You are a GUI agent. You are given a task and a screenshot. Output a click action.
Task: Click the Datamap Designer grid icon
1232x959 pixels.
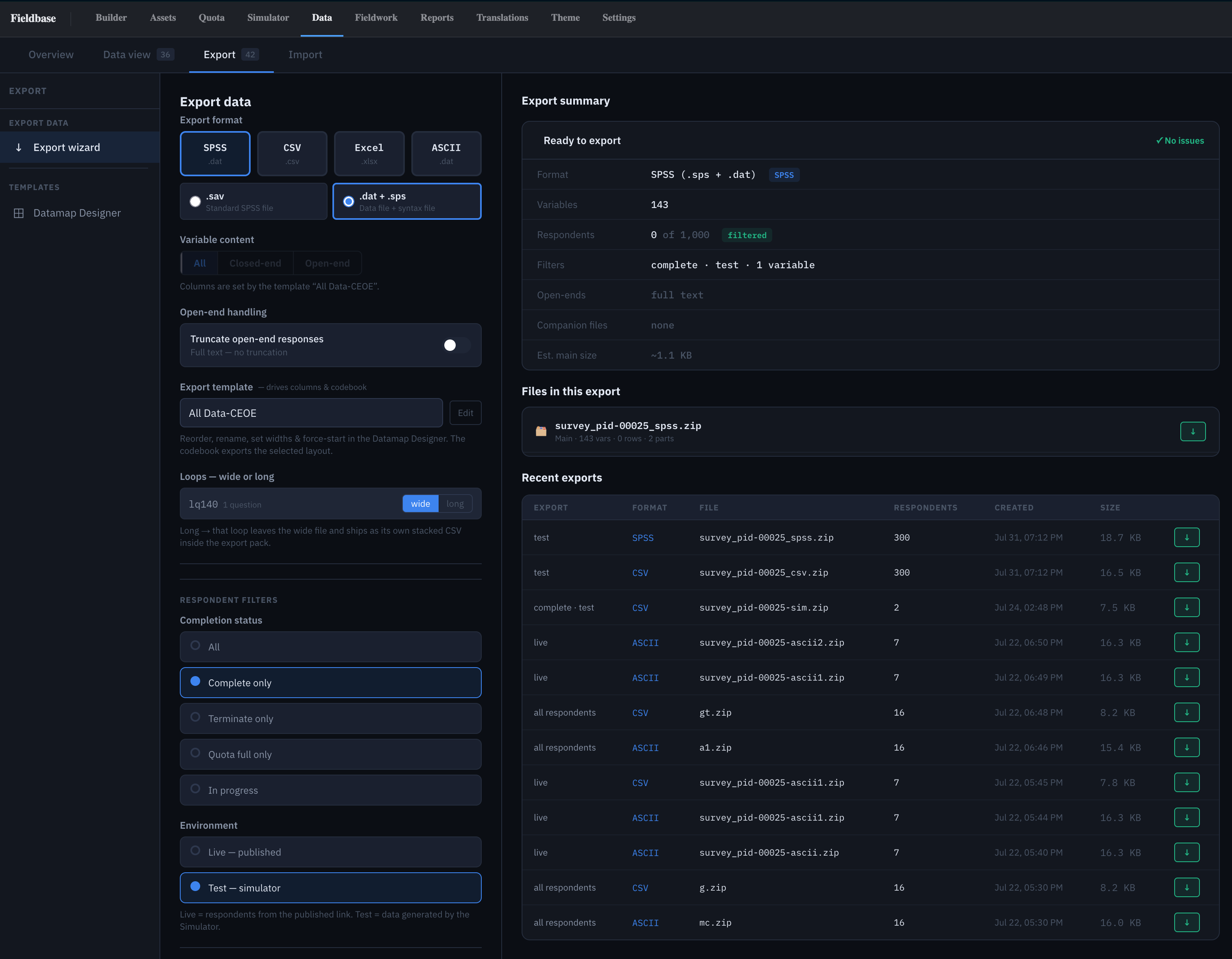pyautogui.click(x=19, y=213)
